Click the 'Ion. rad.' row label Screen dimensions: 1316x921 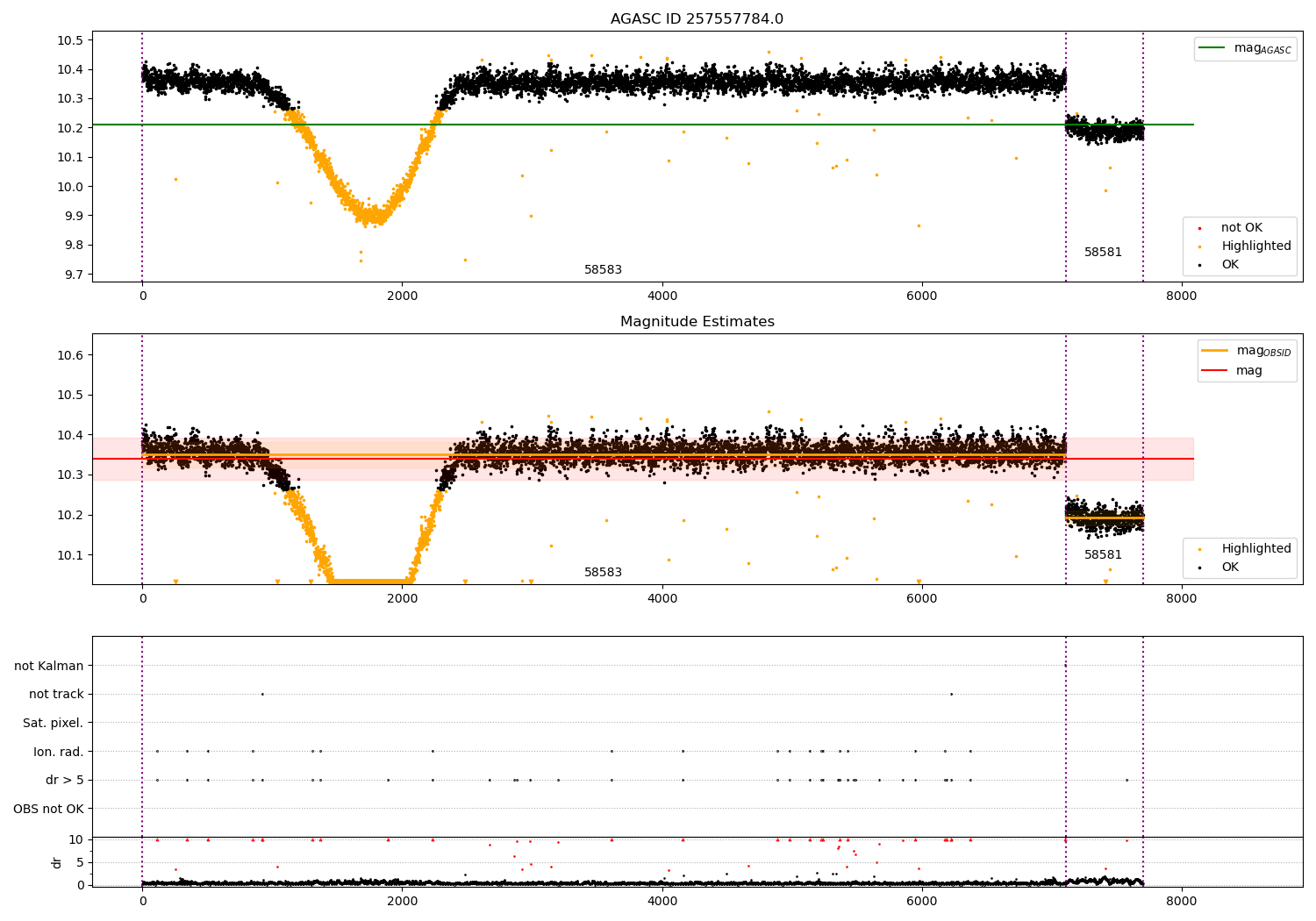tap(59, 752)
